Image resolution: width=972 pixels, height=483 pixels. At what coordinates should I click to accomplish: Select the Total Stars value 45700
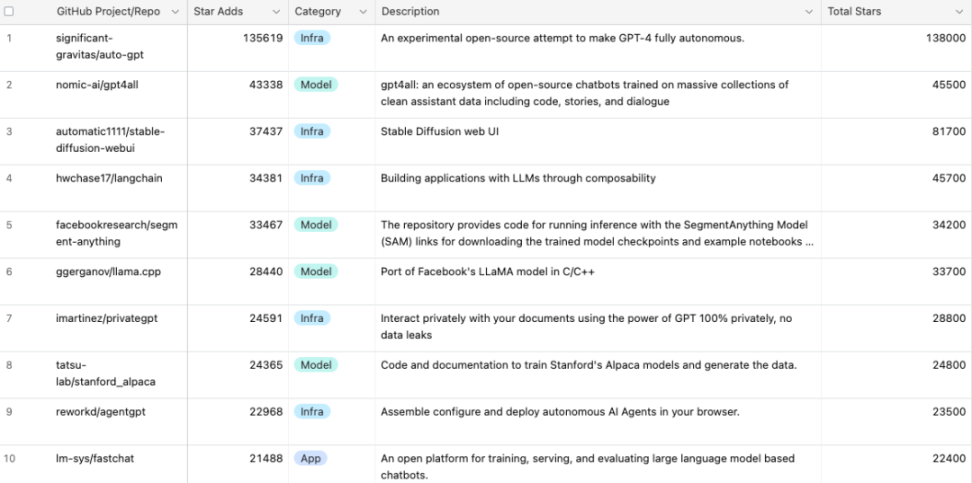point(948,178)
